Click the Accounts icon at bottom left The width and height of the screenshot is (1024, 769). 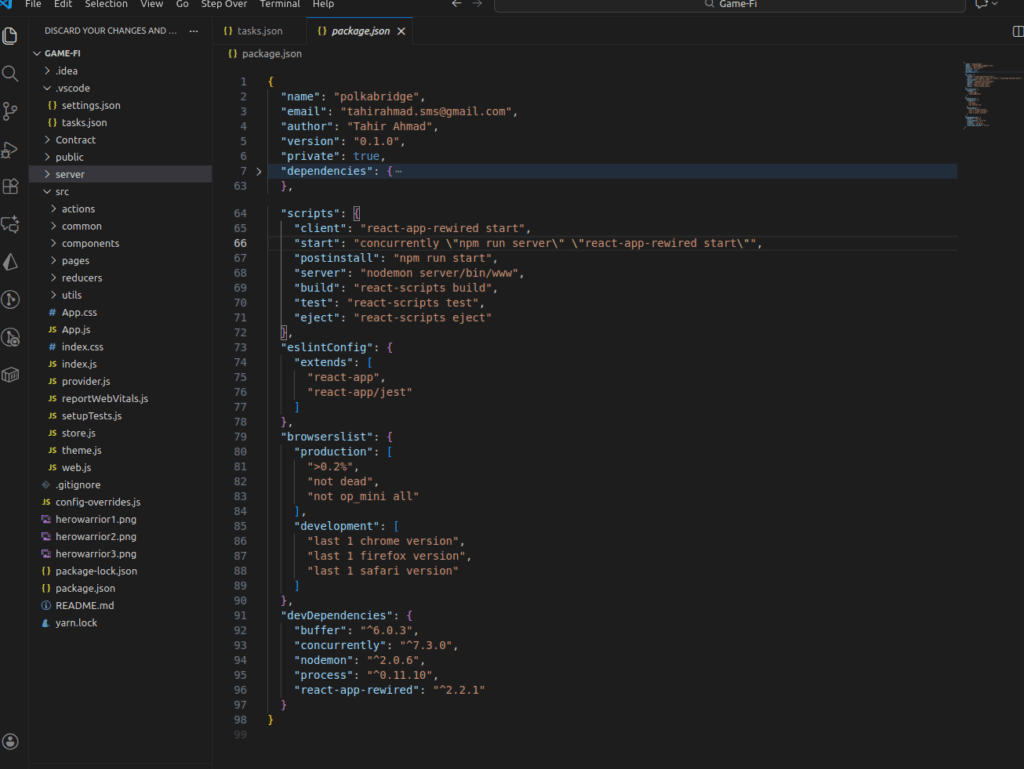(x=11, y=741)
